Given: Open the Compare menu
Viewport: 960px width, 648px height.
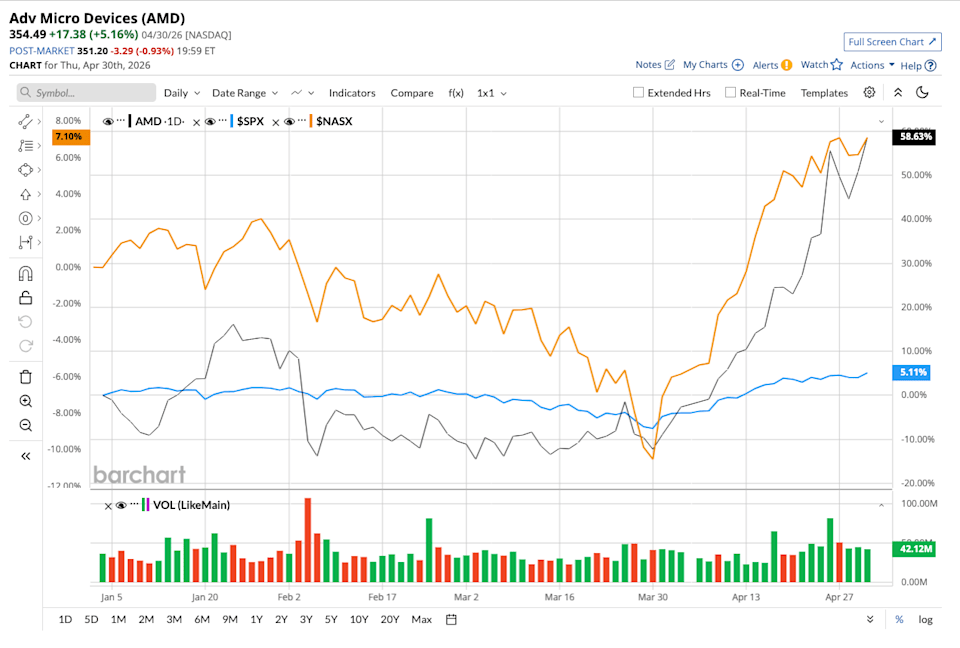Looking at the screenshot, I should [x=412, y=93].
